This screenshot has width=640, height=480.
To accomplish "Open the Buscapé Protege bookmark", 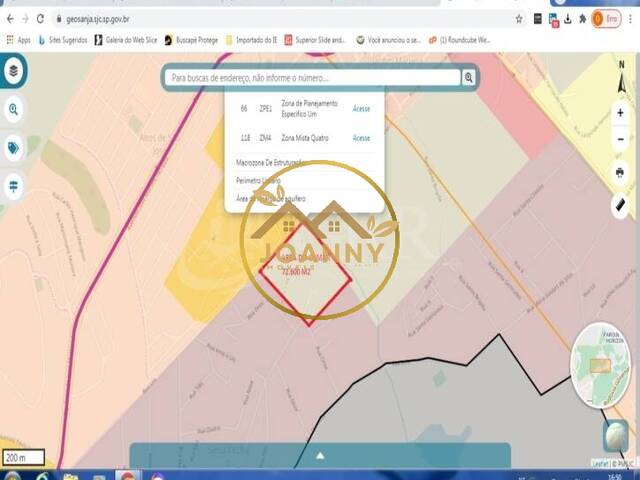I will 191,40.
